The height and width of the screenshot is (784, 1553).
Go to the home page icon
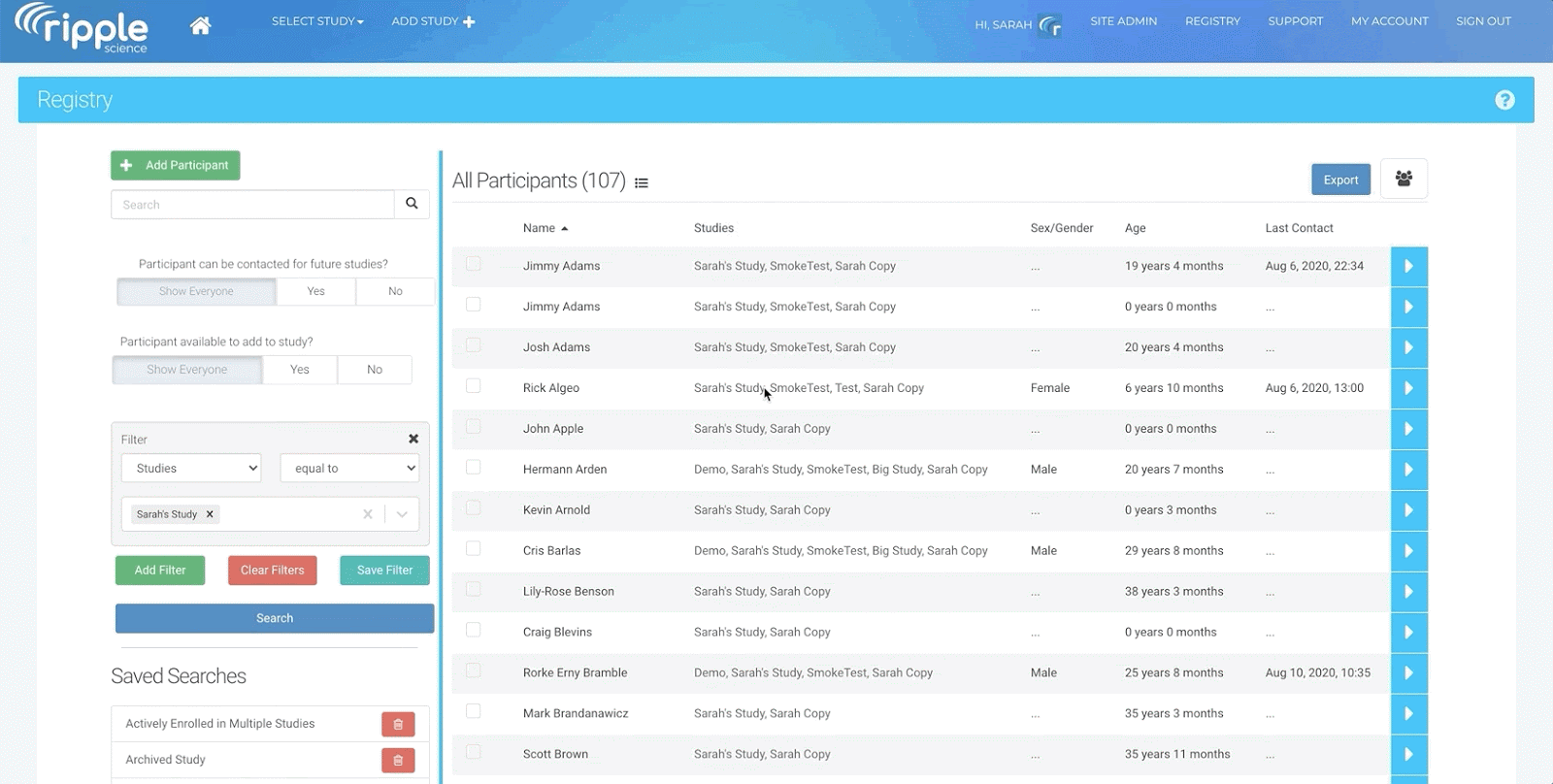[200, 26]
